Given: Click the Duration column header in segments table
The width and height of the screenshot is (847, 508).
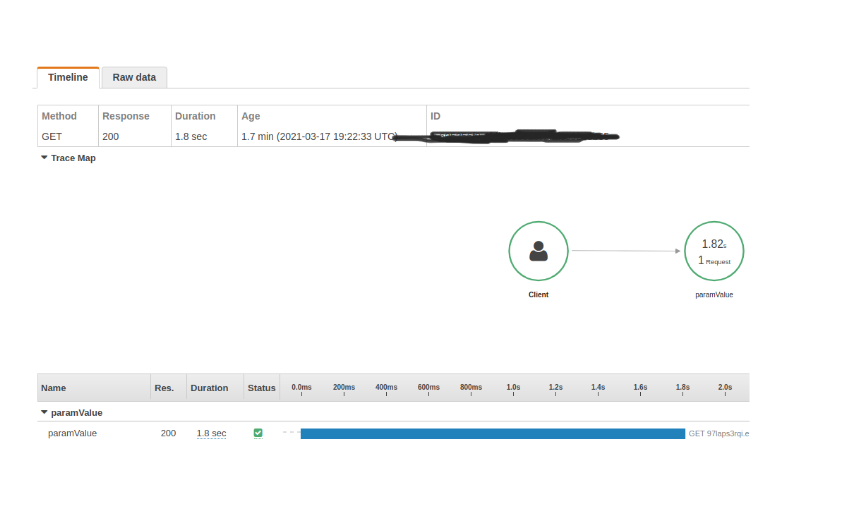Looking at the screenshot, I should (x=209, y=388).
